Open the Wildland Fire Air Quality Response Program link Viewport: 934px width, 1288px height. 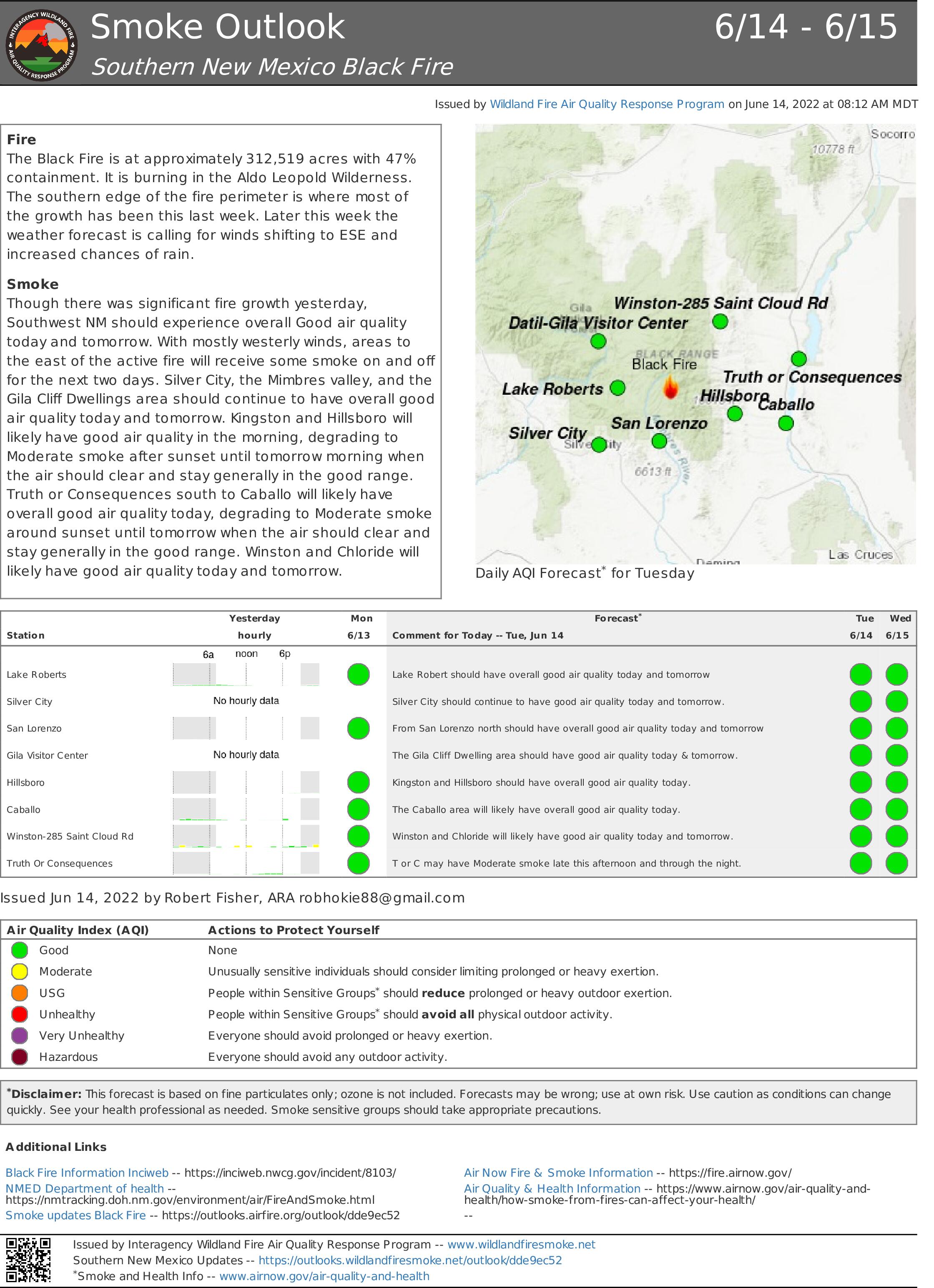pyautogui.click(x=607, y=104)
